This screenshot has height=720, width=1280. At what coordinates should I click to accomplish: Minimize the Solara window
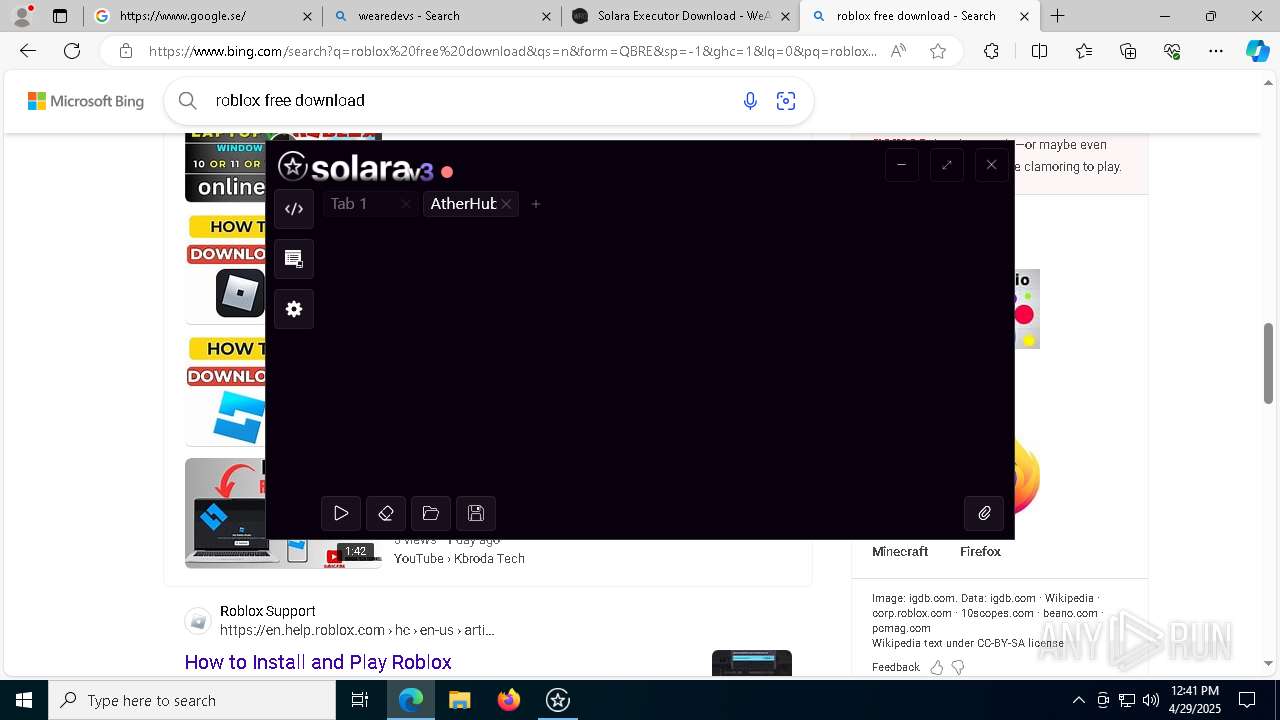[901, 165]
